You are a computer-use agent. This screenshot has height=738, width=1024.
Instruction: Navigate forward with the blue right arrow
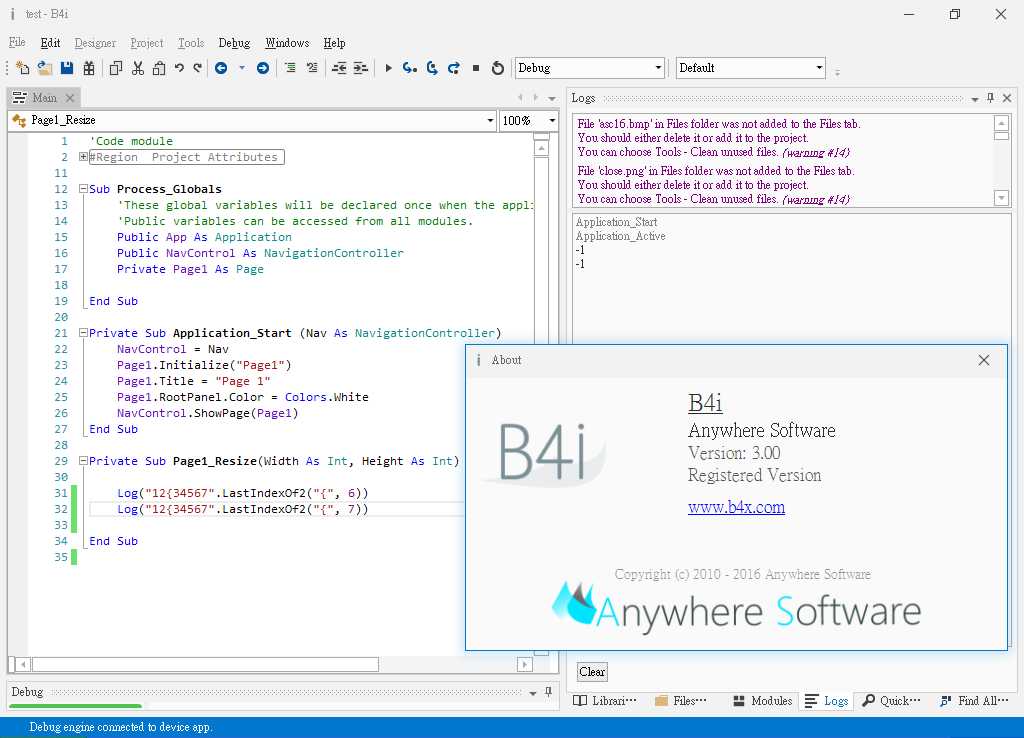(x=263, y=68)
